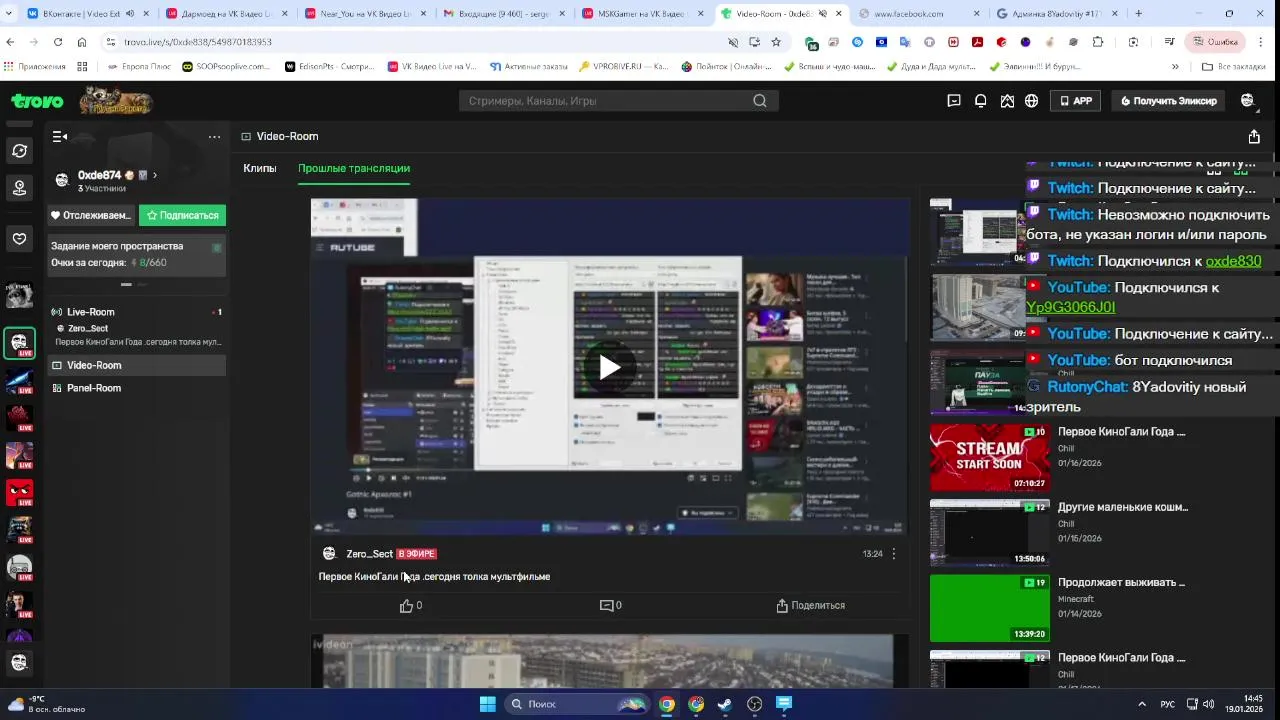
Task: Open Chrome media control icon
Action: pyautogui.click(x=1169, y=42)
